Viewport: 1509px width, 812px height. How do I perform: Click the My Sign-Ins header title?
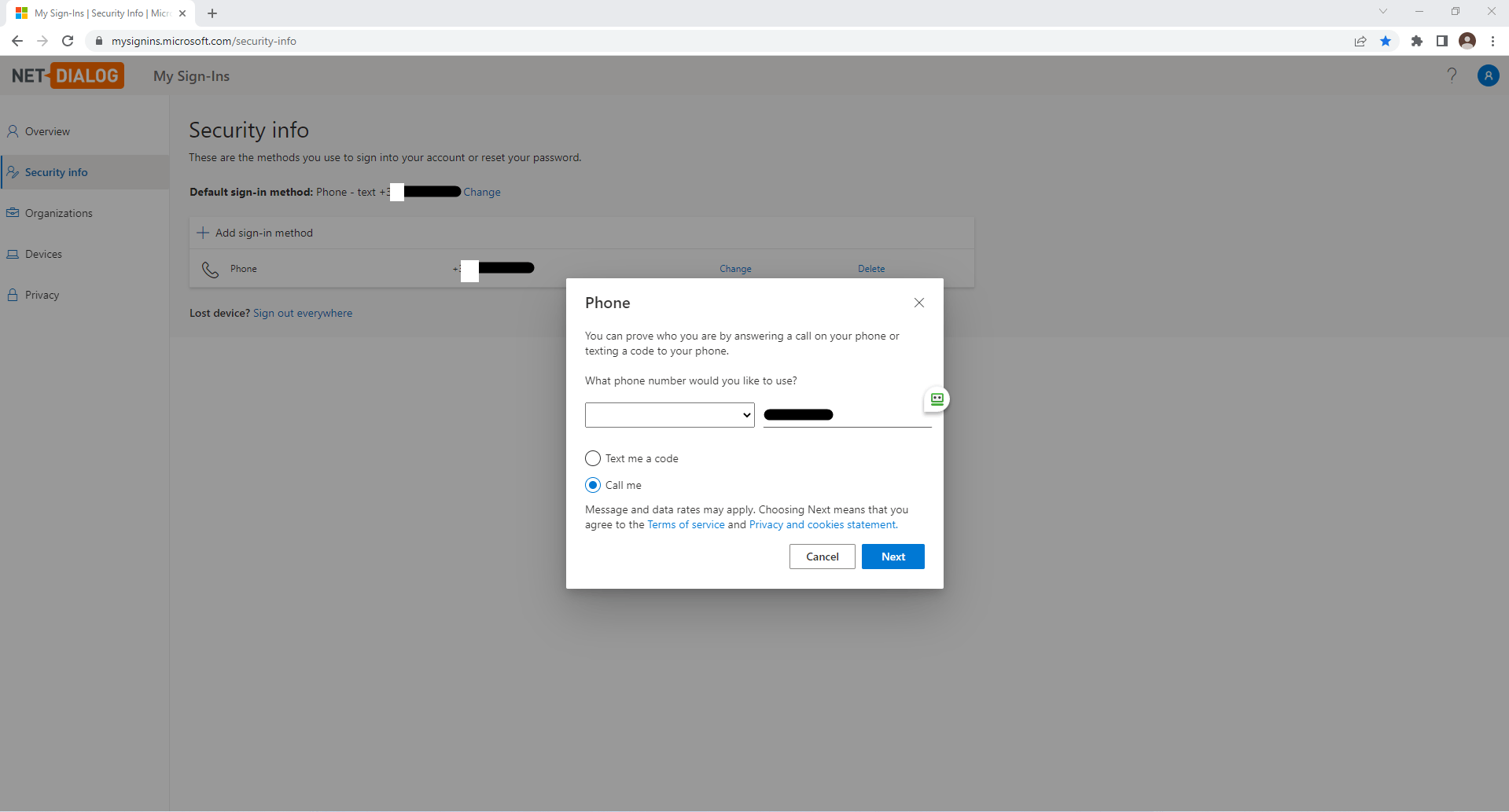[x=191, y=76]
